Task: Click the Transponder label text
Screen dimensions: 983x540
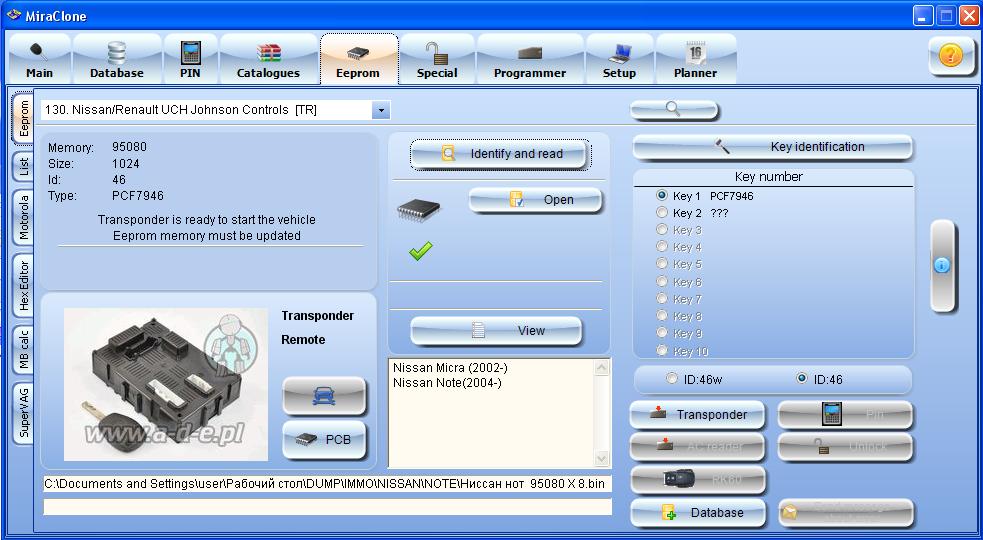Action: click(x=317, y=315)
